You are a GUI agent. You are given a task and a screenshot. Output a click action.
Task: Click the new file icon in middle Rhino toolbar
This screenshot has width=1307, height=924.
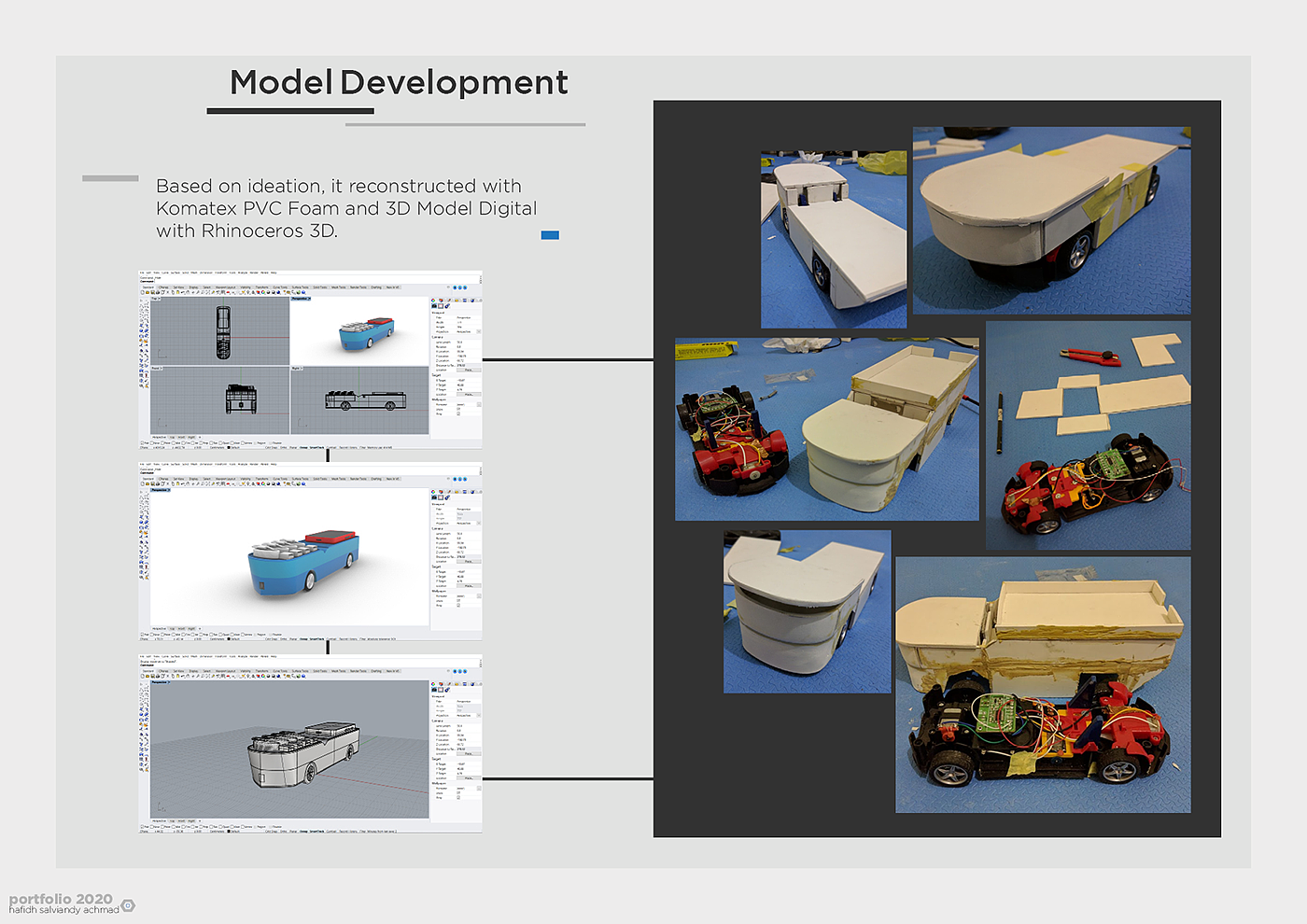click(142, 484)
